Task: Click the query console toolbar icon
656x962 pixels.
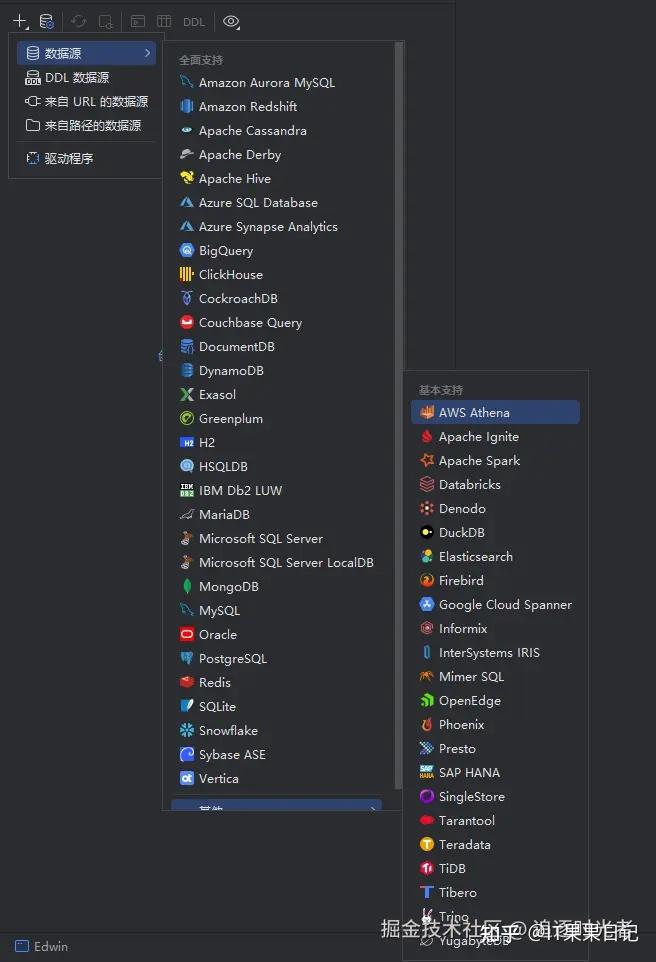Action: pos(138,21)
